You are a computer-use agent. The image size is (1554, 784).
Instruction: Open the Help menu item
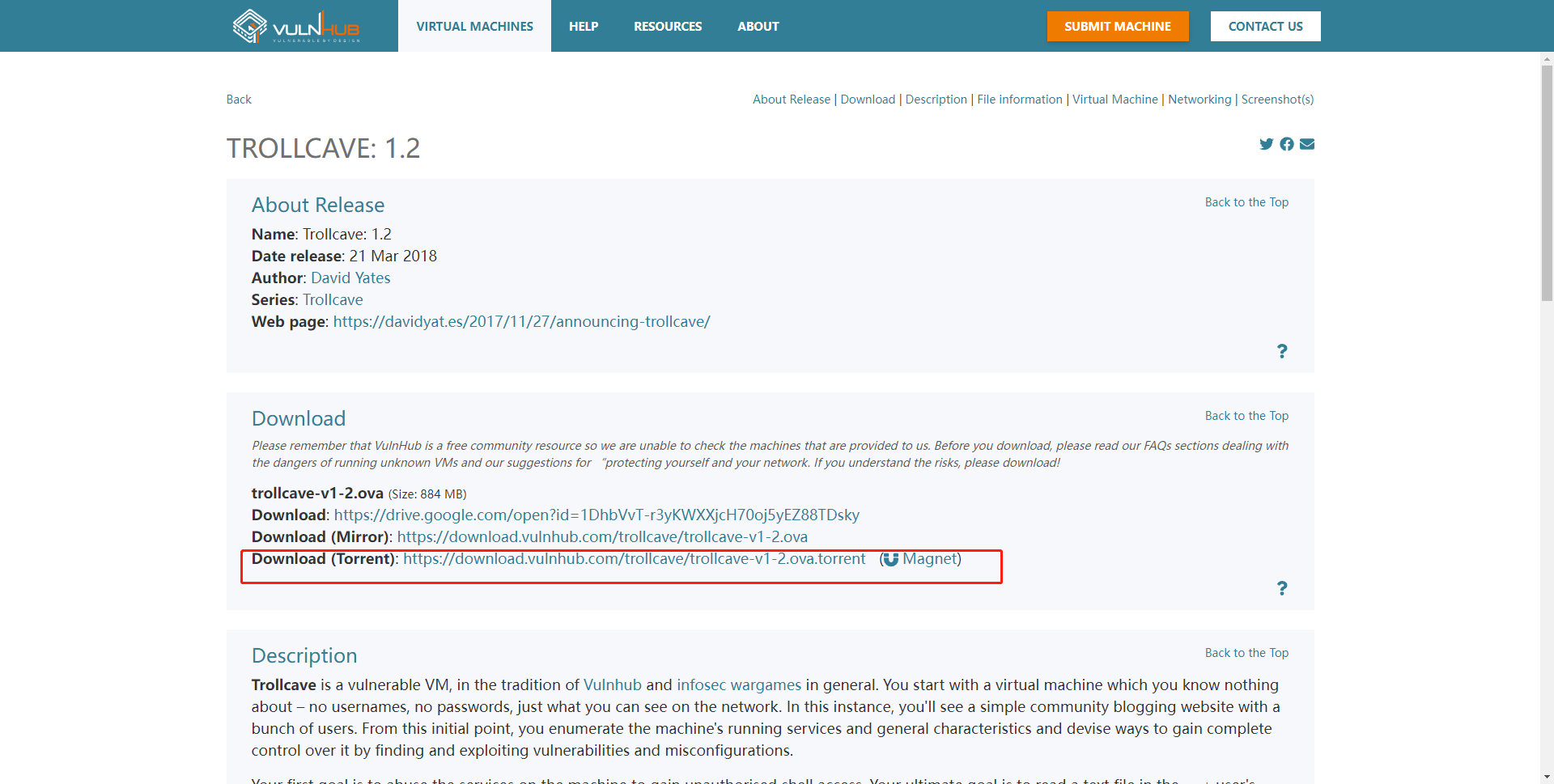[584, 26]
